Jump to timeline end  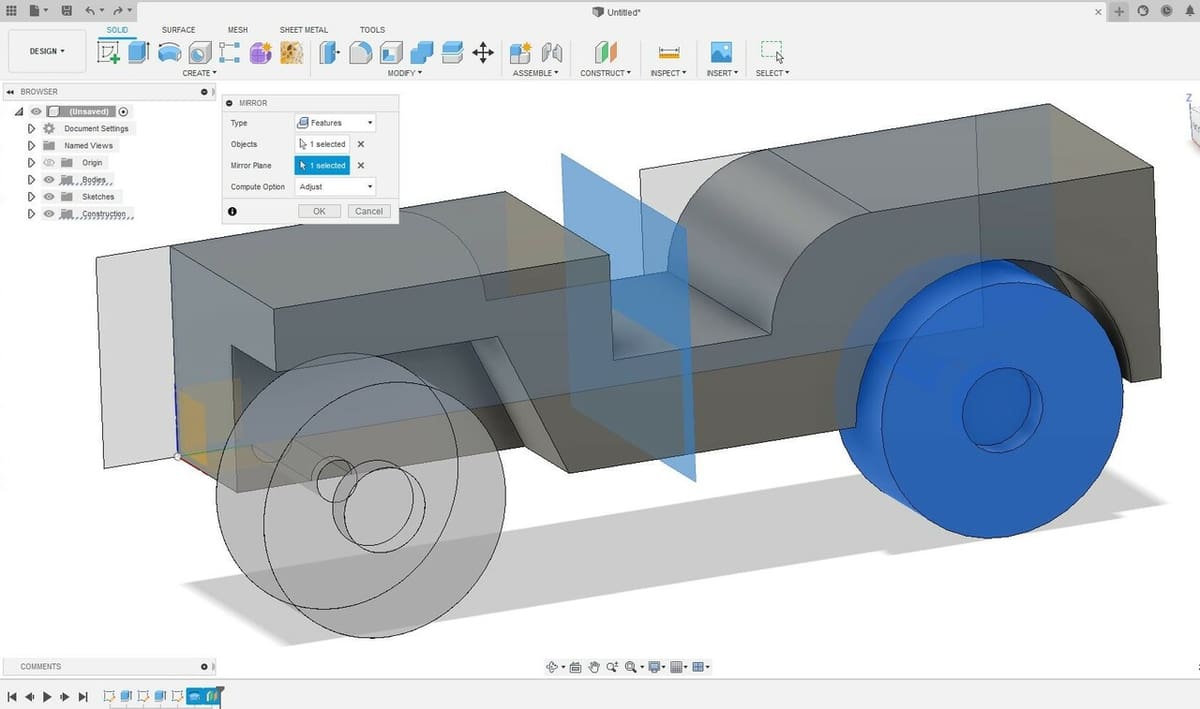[x=83, y=696]
